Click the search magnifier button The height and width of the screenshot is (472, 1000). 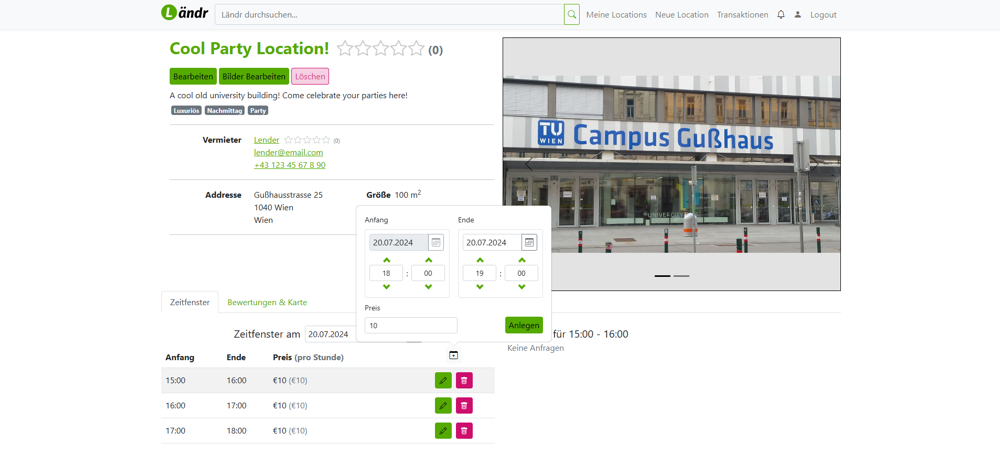coord(571,14)
